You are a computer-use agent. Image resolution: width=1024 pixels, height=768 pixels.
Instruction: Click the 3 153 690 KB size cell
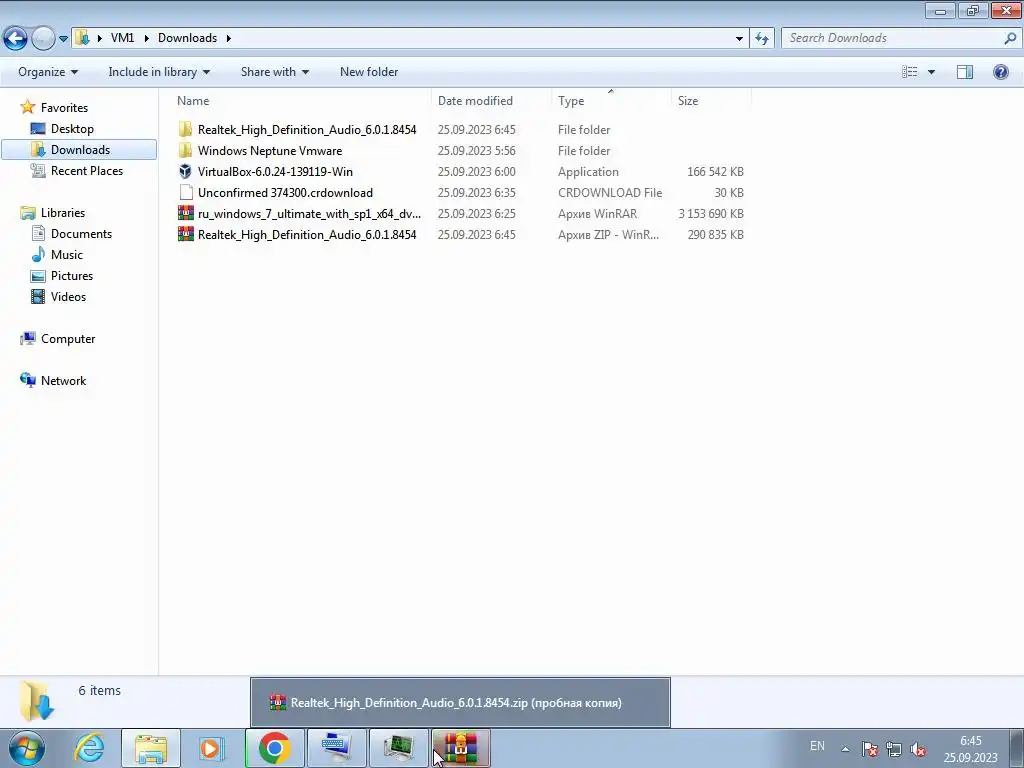711,214
